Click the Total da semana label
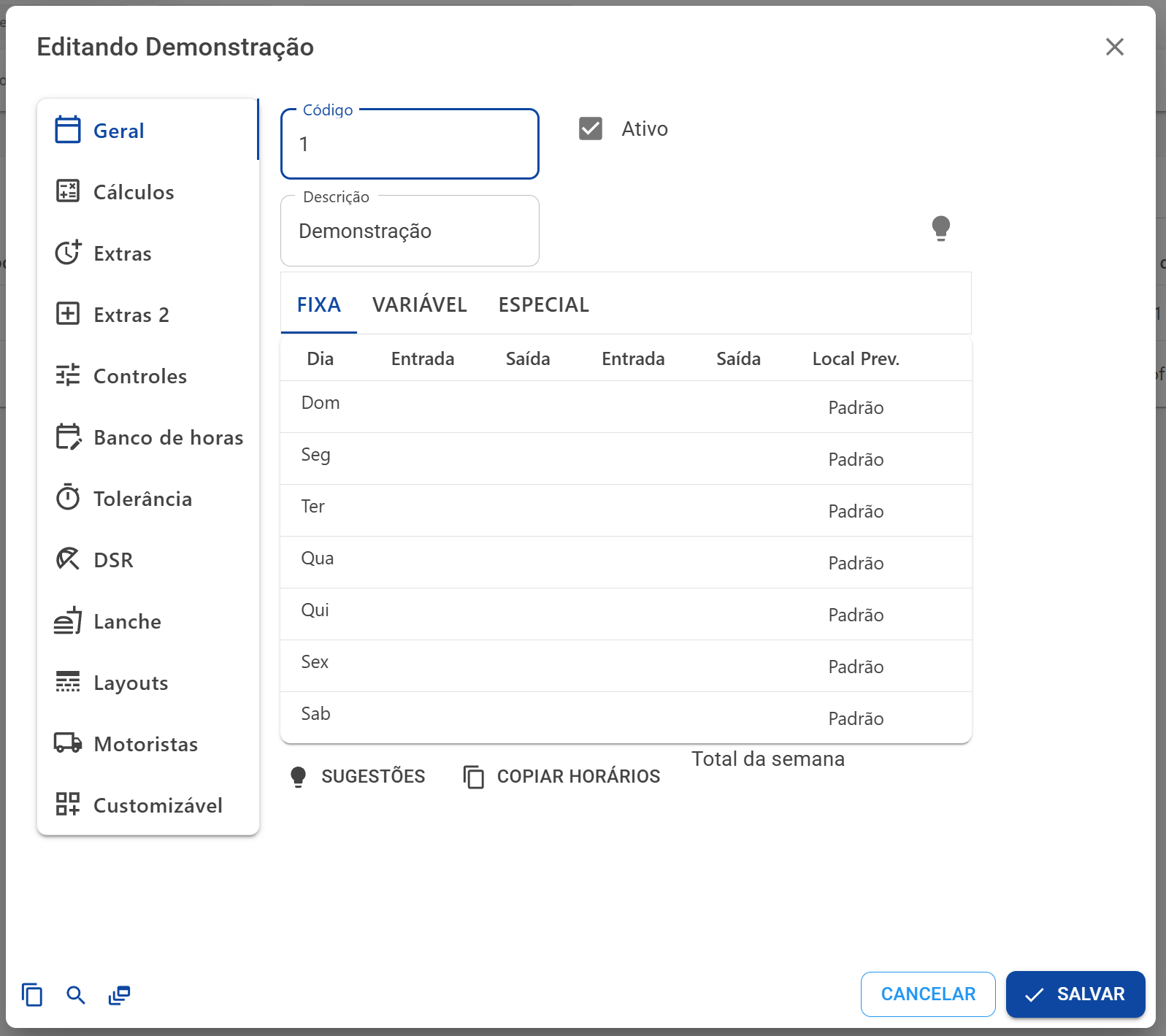 coord(768,759)
